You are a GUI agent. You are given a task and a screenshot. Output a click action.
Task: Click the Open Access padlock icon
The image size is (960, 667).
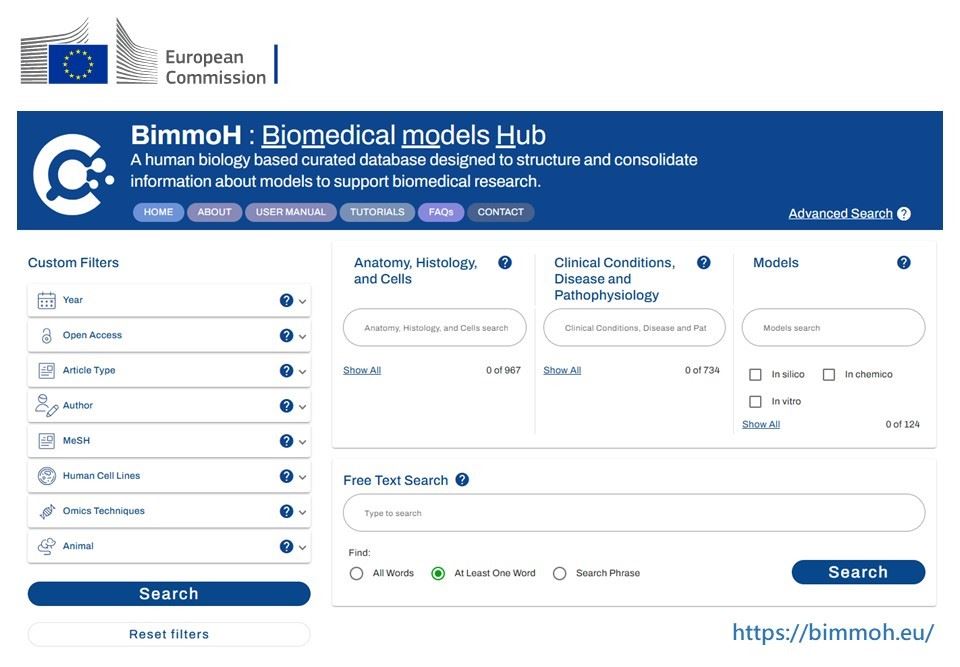pyautogui.click(x=46, y=336)
